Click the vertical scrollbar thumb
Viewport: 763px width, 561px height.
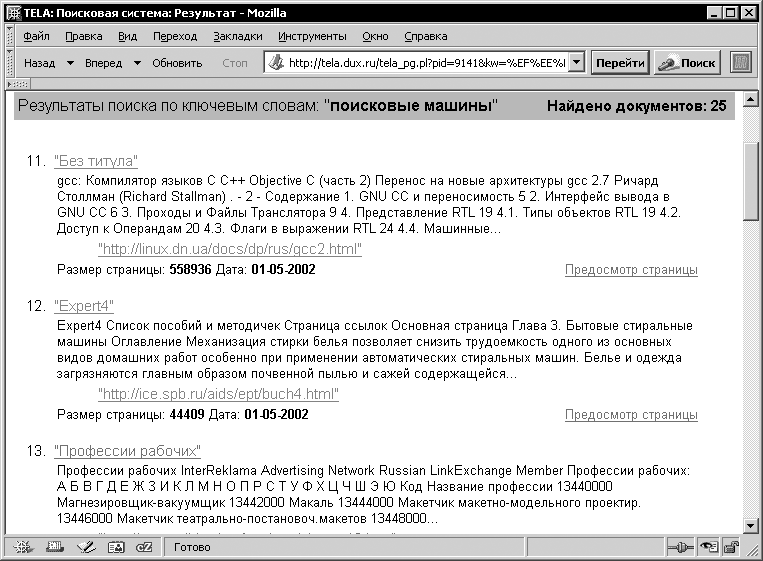coord(750,181)
